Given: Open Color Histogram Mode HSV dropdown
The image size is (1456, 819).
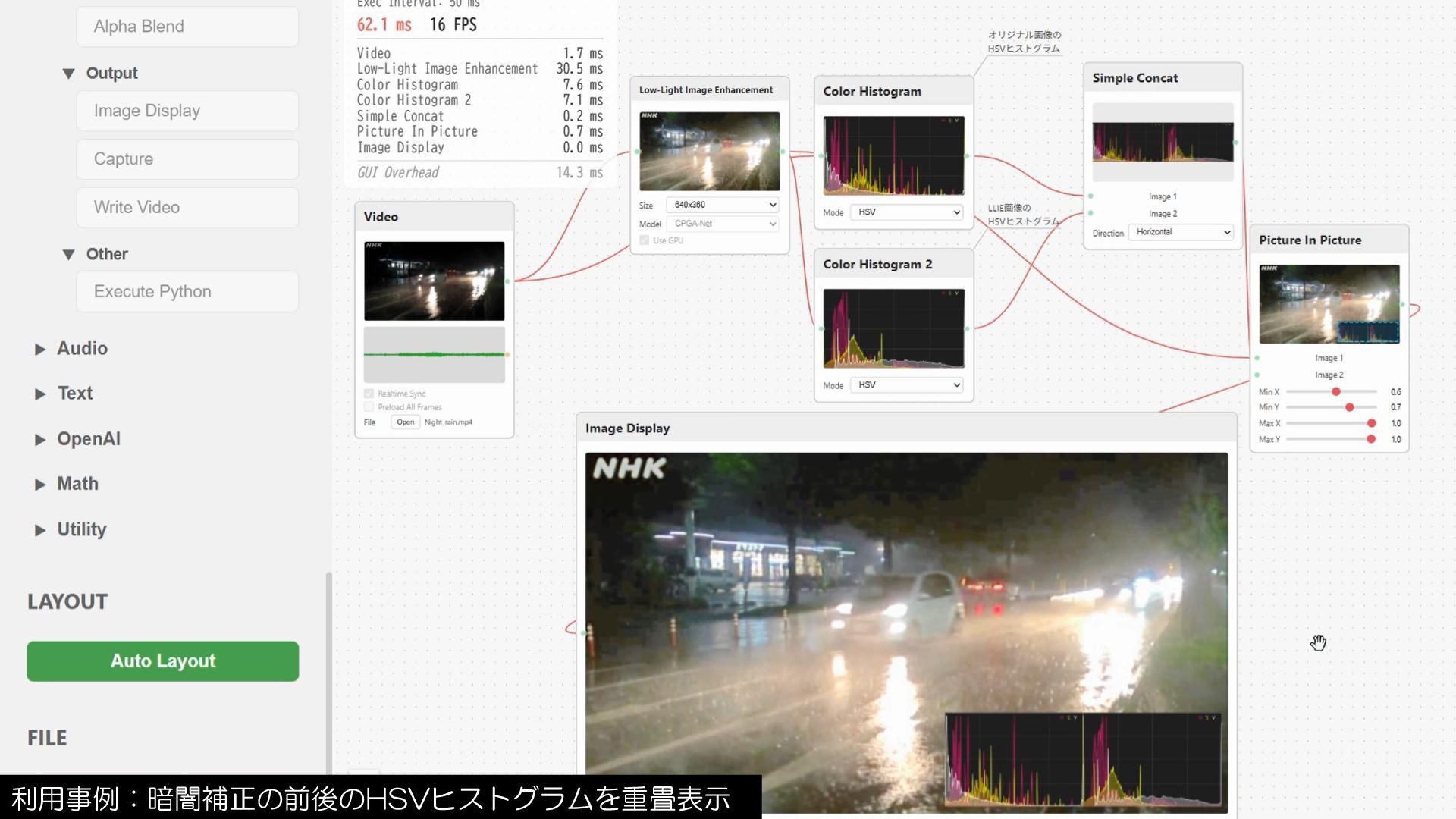Looking at the screenshot, I should [907, 212].
